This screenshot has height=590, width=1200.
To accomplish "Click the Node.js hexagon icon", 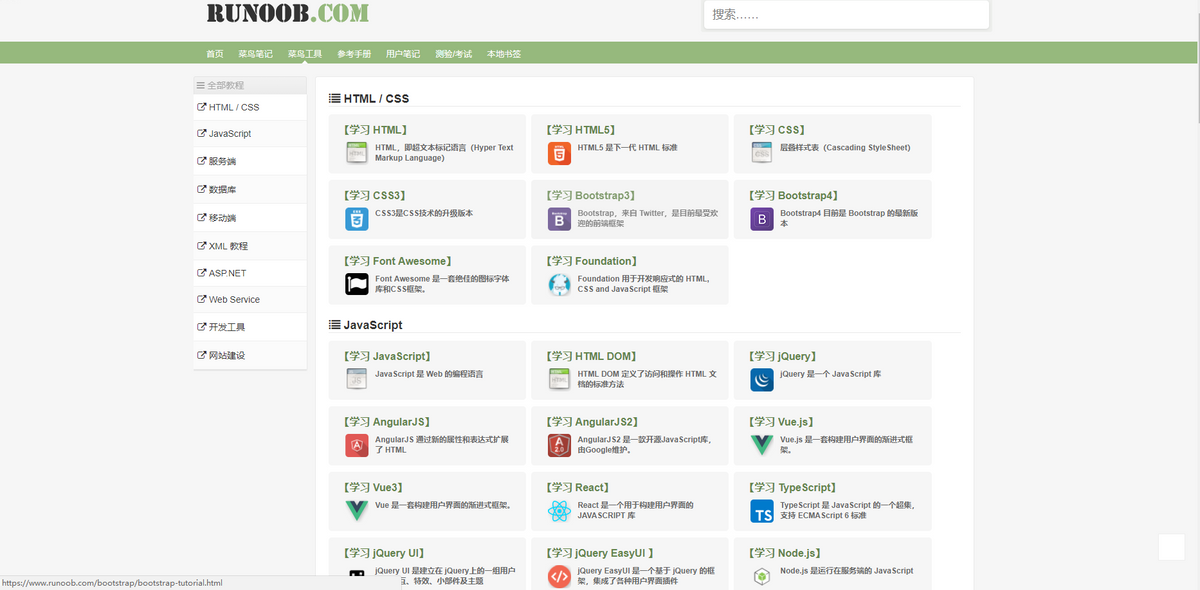I will [762, 577].
